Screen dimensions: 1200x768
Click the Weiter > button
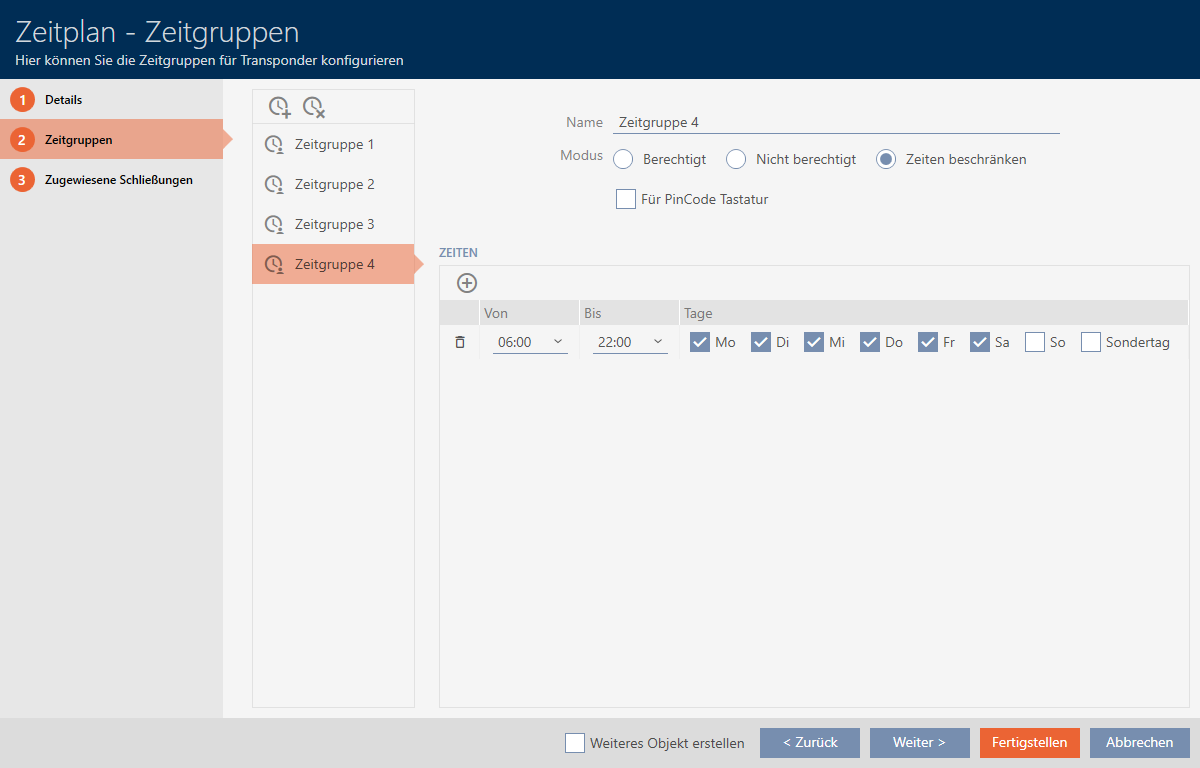click(x=919, y=743)
